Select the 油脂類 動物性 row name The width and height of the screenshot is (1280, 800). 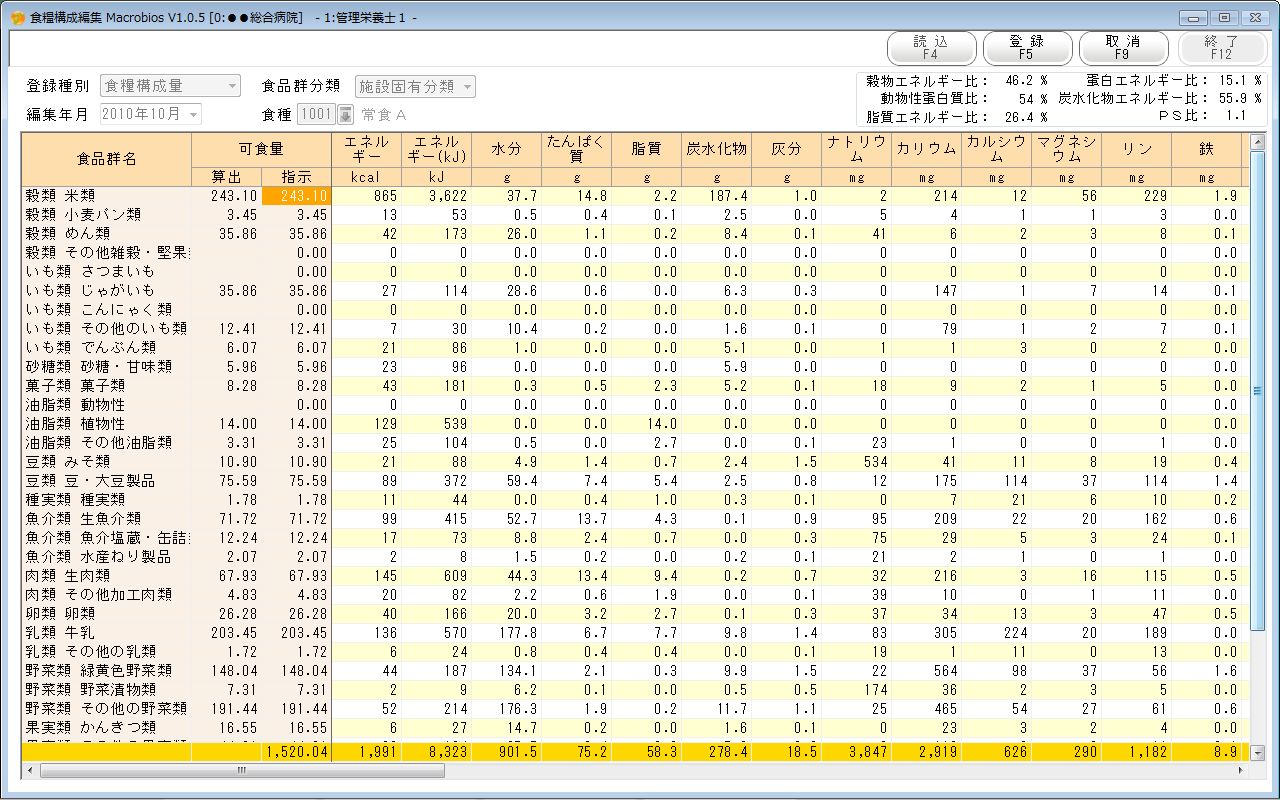coord(107,404)
